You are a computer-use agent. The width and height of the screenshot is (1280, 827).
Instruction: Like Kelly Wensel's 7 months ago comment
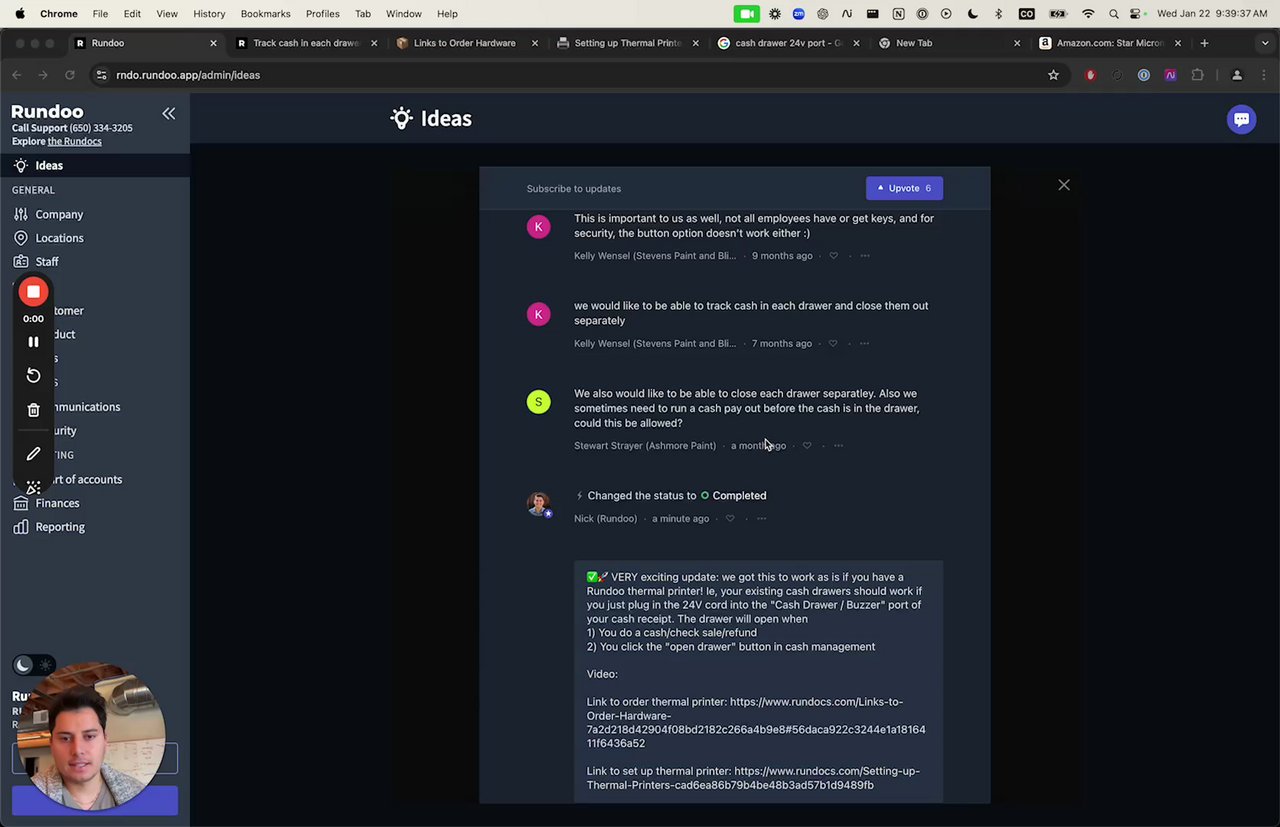833,344
